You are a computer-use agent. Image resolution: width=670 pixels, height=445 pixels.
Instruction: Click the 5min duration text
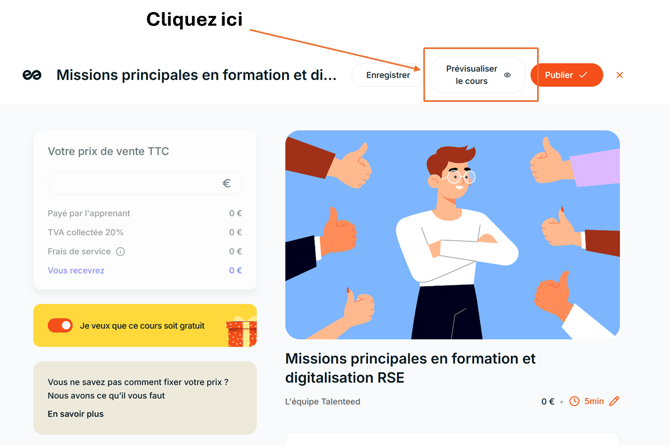[x=594, y=401]
